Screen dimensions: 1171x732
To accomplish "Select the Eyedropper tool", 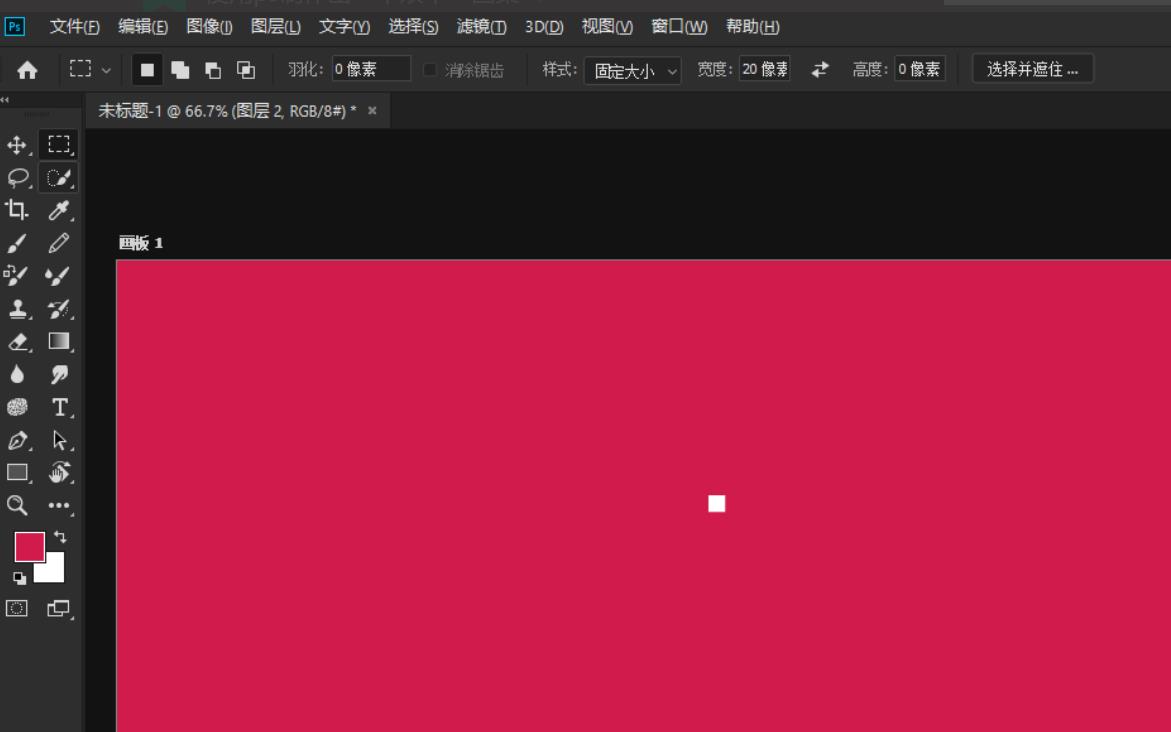I will tap(58, 210).
